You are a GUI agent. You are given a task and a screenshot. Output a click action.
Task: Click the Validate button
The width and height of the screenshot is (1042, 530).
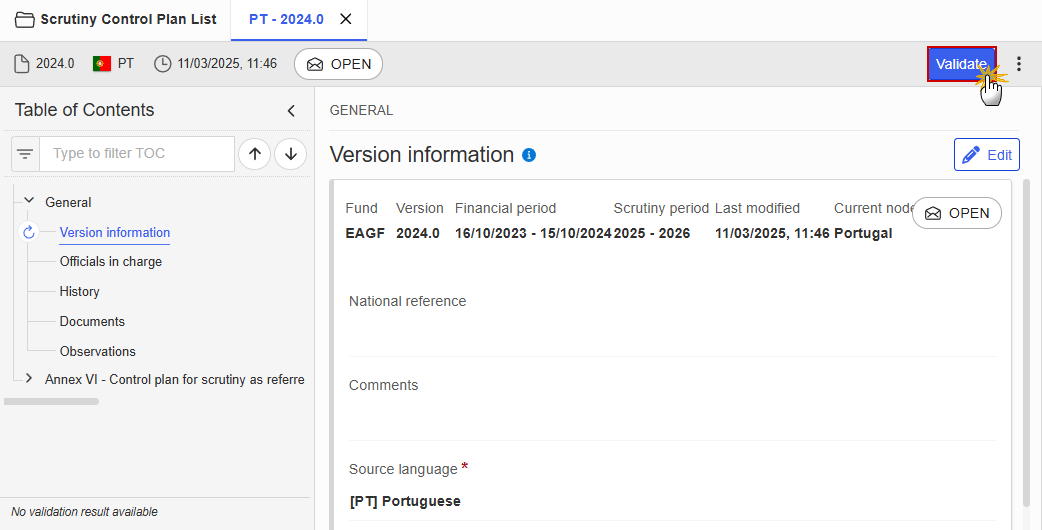(x=962, y=64)
